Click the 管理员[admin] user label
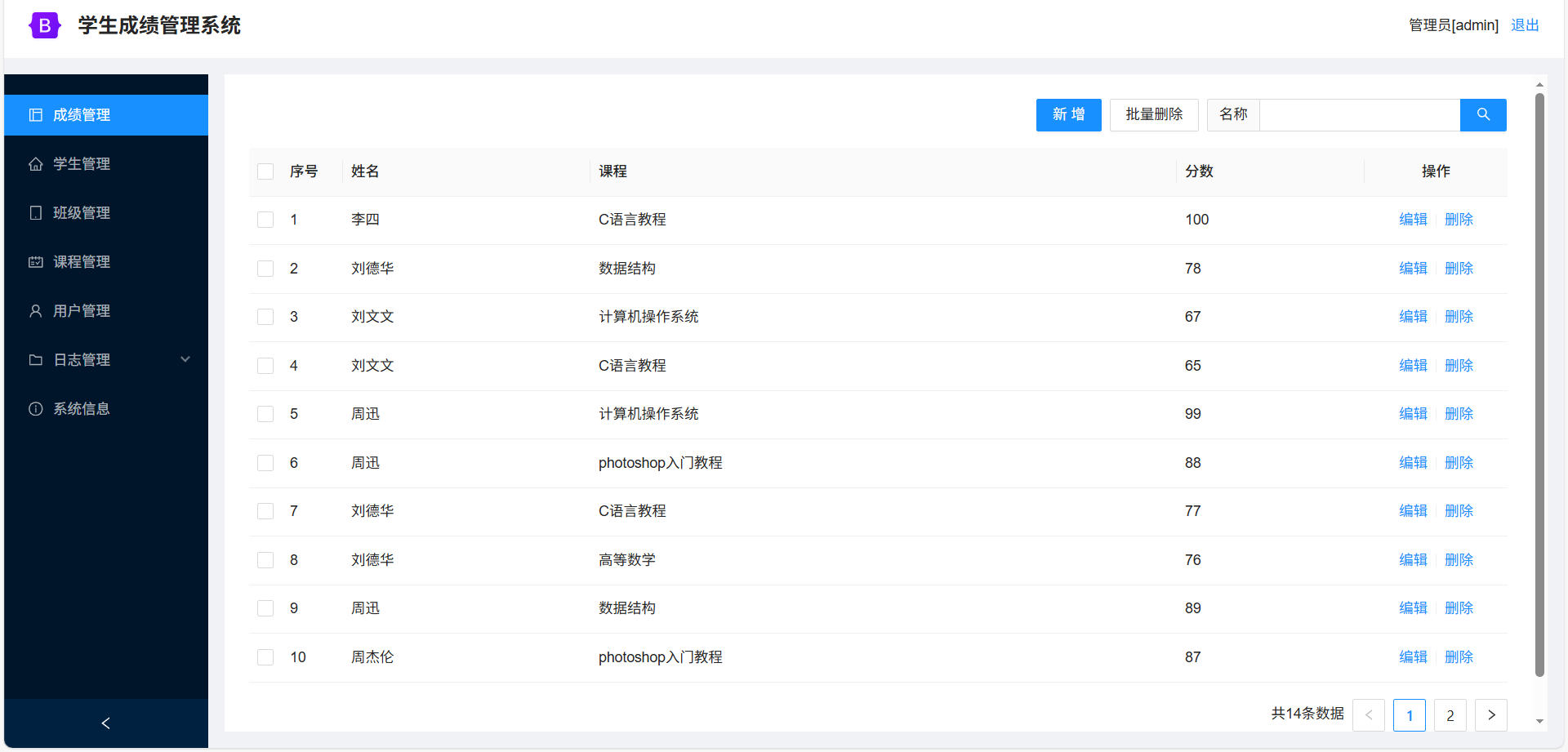 (1454, 25)
